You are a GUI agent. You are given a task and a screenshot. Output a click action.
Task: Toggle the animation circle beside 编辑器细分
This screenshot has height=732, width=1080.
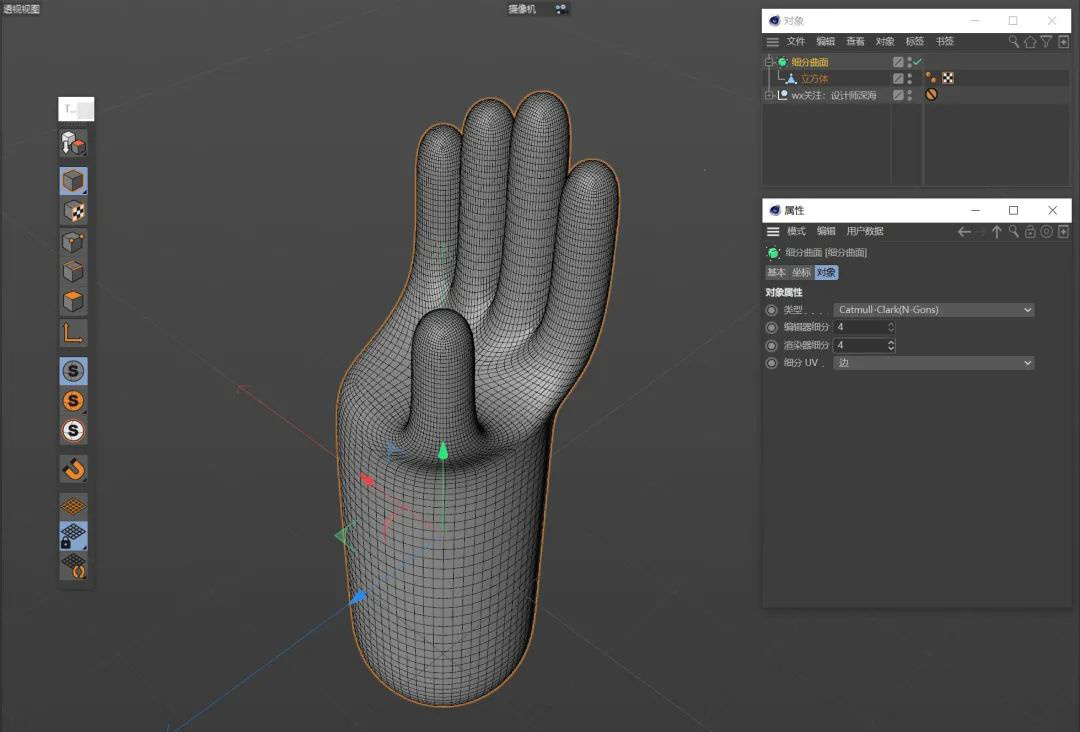pyautogui.click(x=771, y=327)
